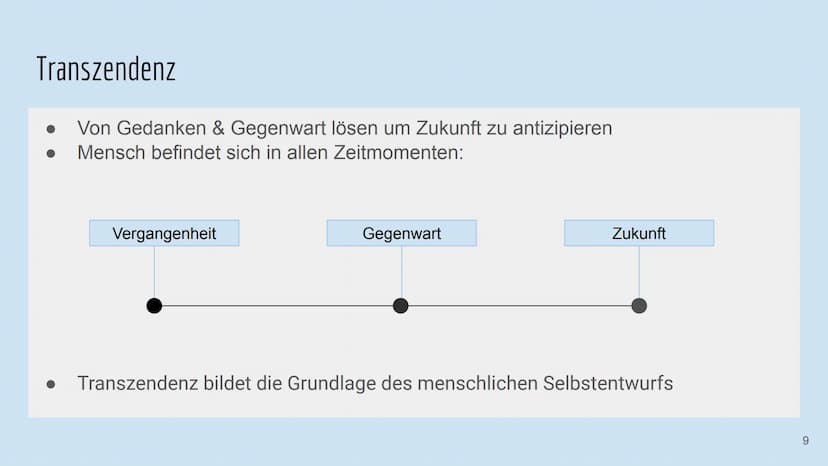828x466 pixels.
Task: Click the gray dot under Zukunft
Action: point(639,305)
